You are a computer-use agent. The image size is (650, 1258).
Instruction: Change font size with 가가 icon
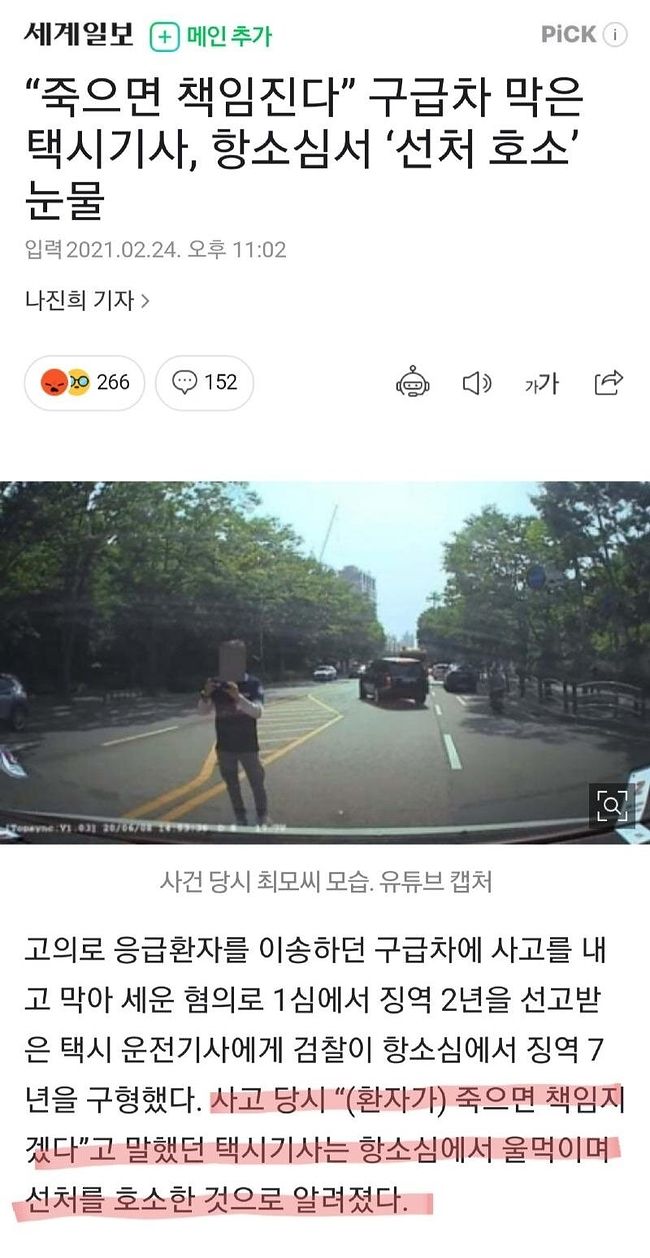pos(542,382)
